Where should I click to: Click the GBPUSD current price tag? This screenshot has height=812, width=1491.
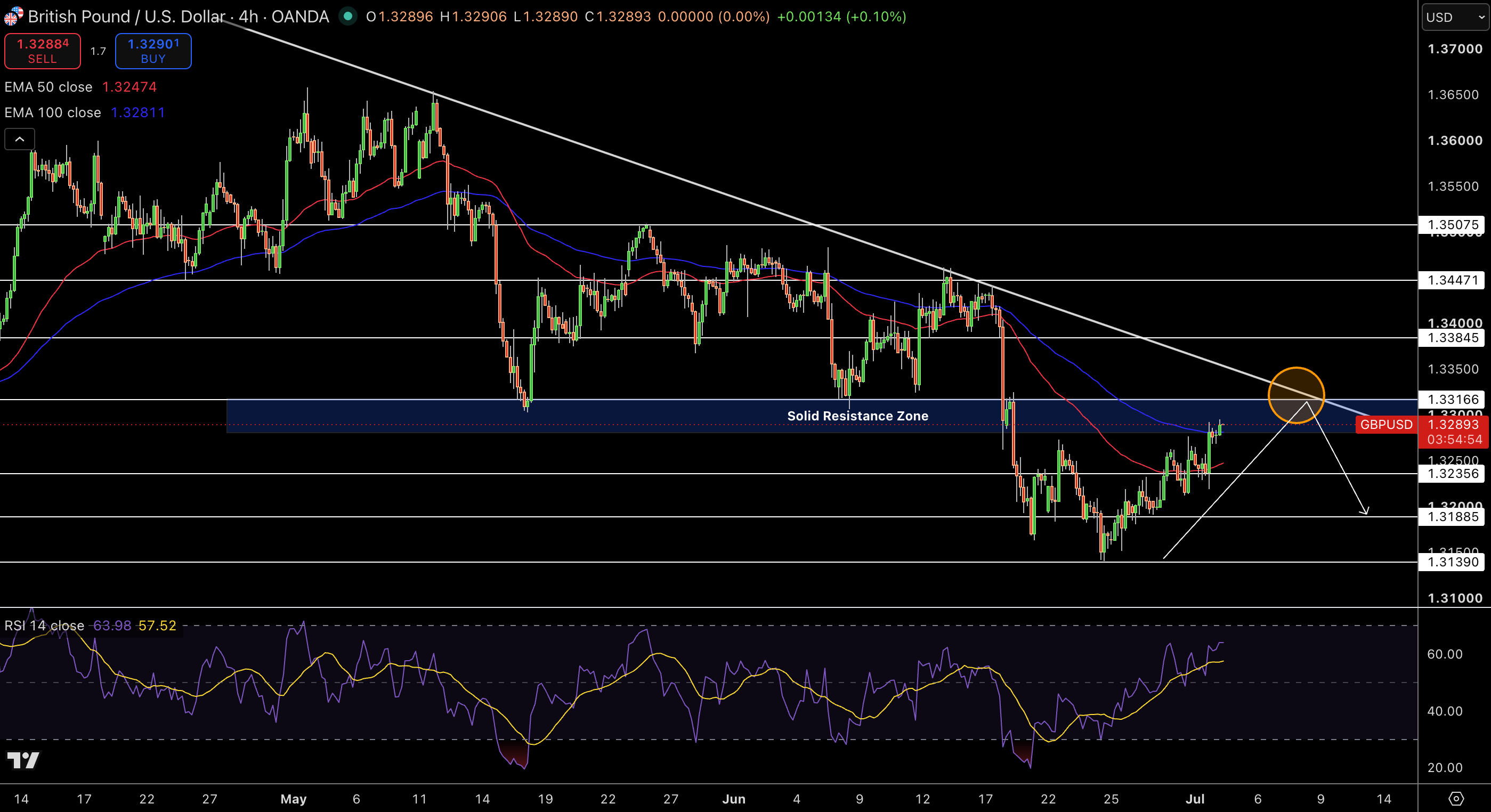(x=1385, y=424)
